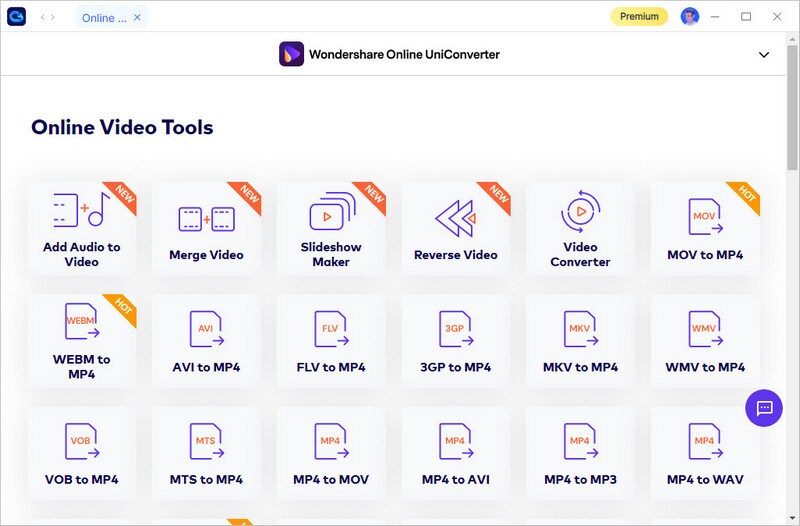Click the app home icon in title bar

click(16, 16)
